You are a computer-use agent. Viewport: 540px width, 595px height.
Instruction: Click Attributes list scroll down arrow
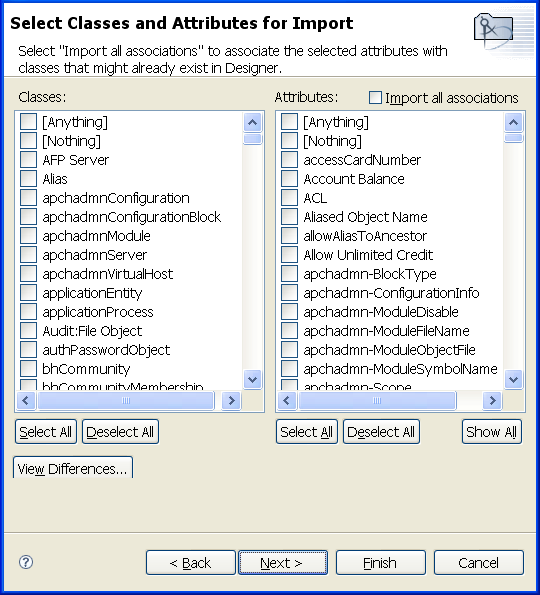click(x=513, y=379)
